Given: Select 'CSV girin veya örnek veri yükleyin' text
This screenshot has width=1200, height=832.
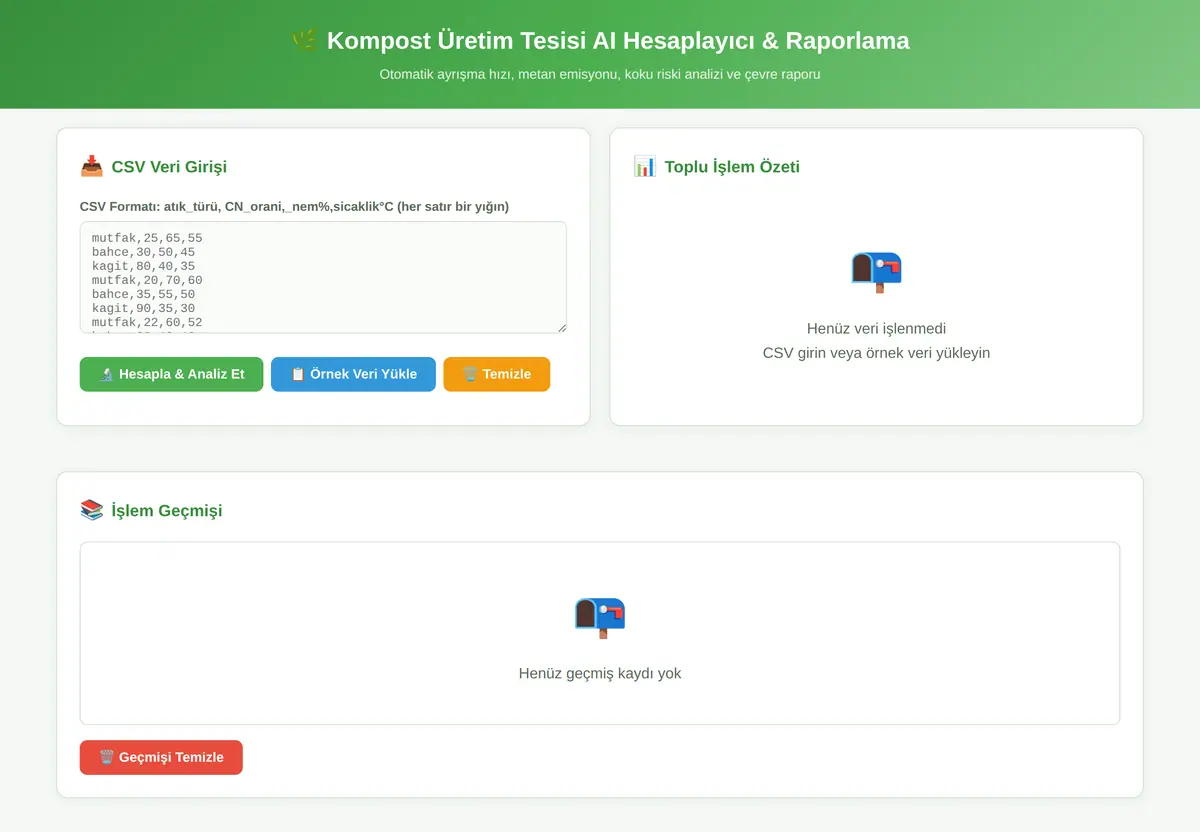Looking at the screenshot, I should click(876, 353).
